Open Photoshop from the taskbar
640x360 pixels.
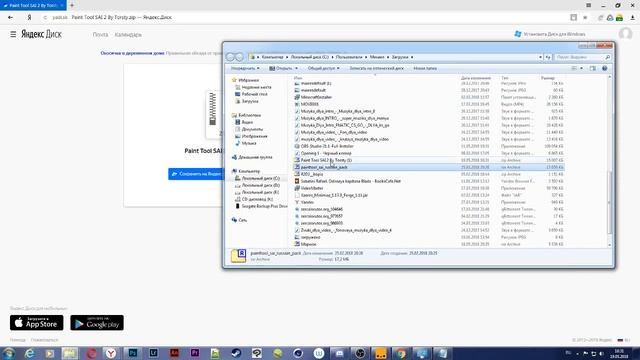click(x=133, y=353)
